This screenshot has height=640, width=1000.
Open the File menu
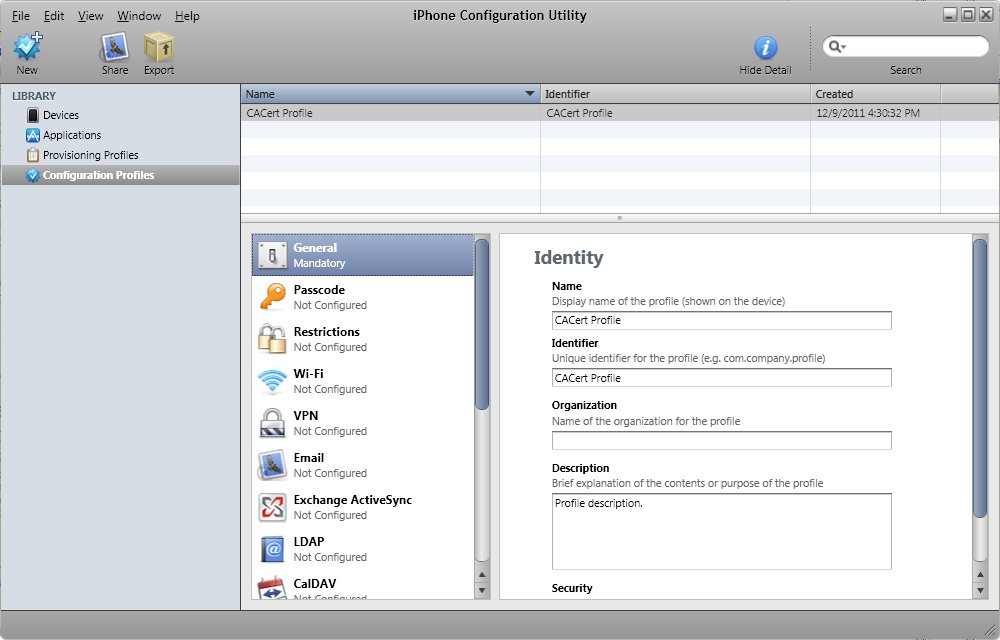[21, 16]
